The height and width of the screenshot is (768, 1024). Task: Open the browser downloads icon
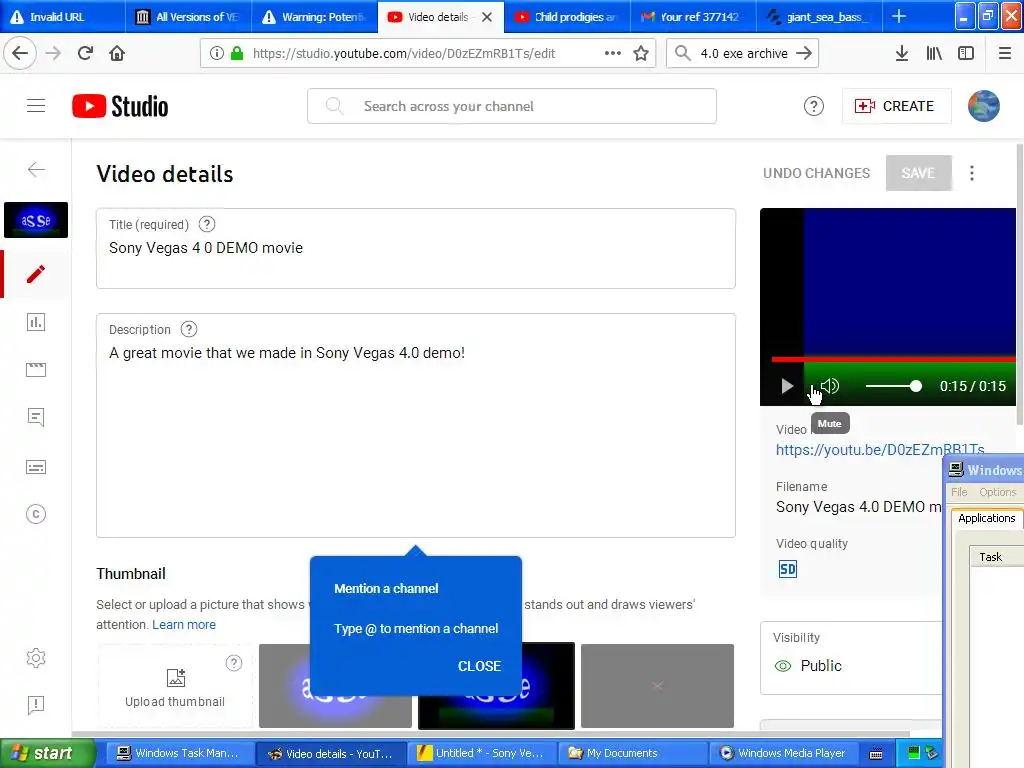pyautogui.click(x=902, y=53)
